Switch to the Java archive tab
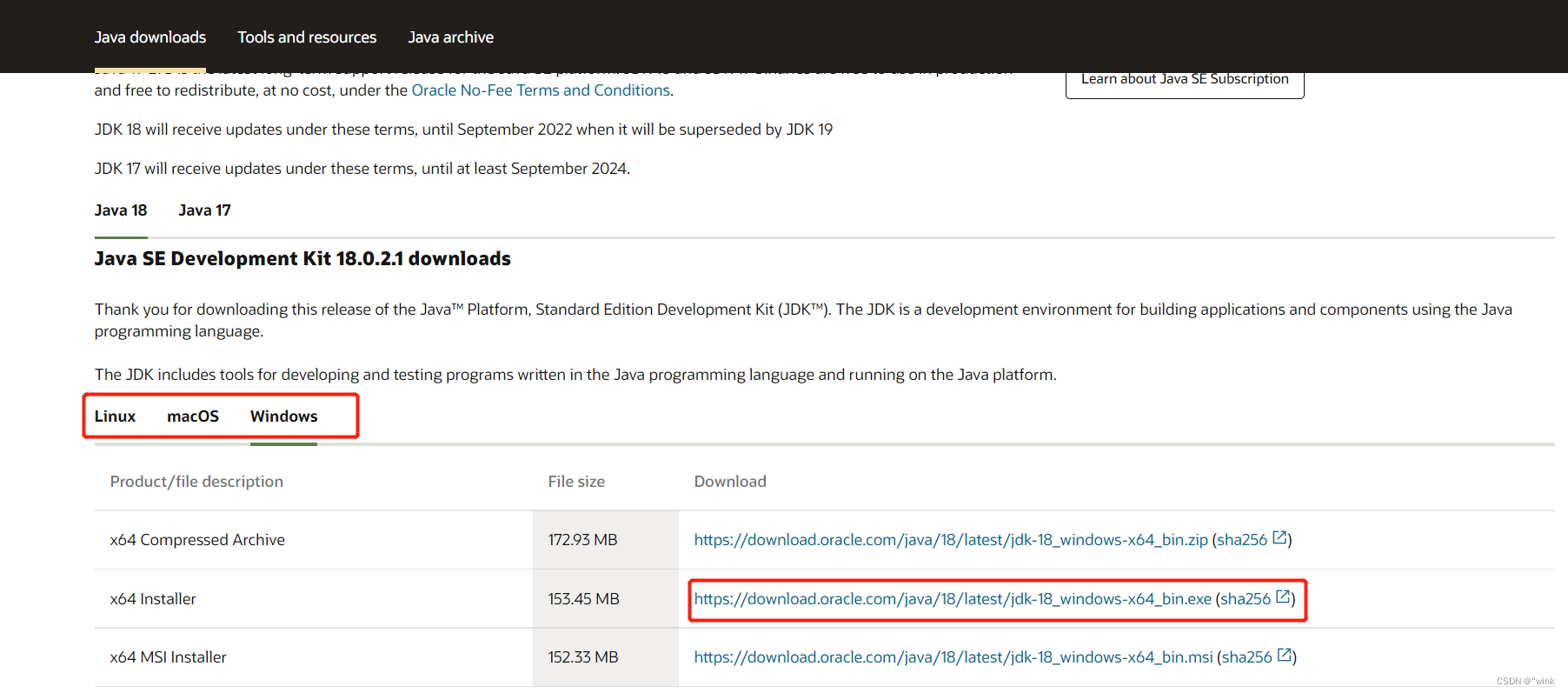Viewport: 1568px width, 693px height. click(450, 37)
